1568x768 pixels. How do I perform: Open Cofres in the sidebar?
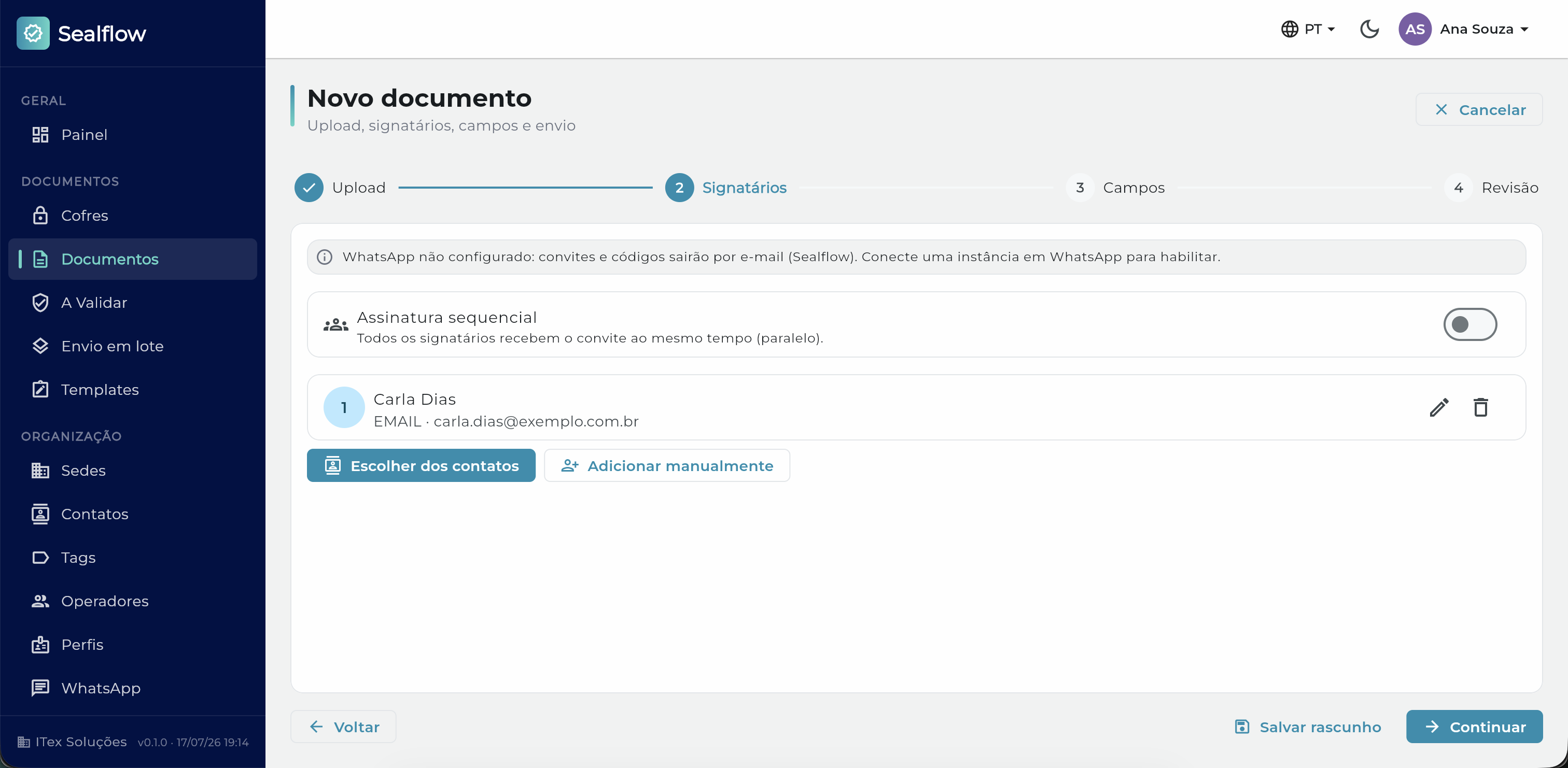[x=133, y=216]
